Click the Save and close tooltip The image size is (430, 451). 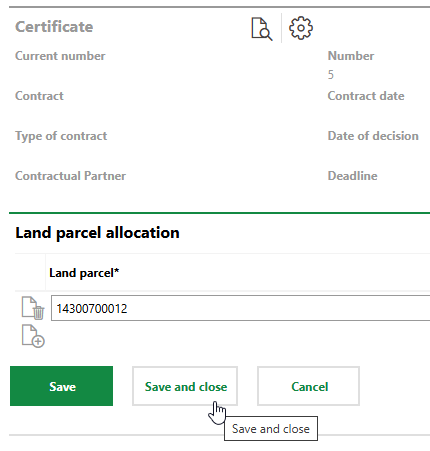(271, 428)
